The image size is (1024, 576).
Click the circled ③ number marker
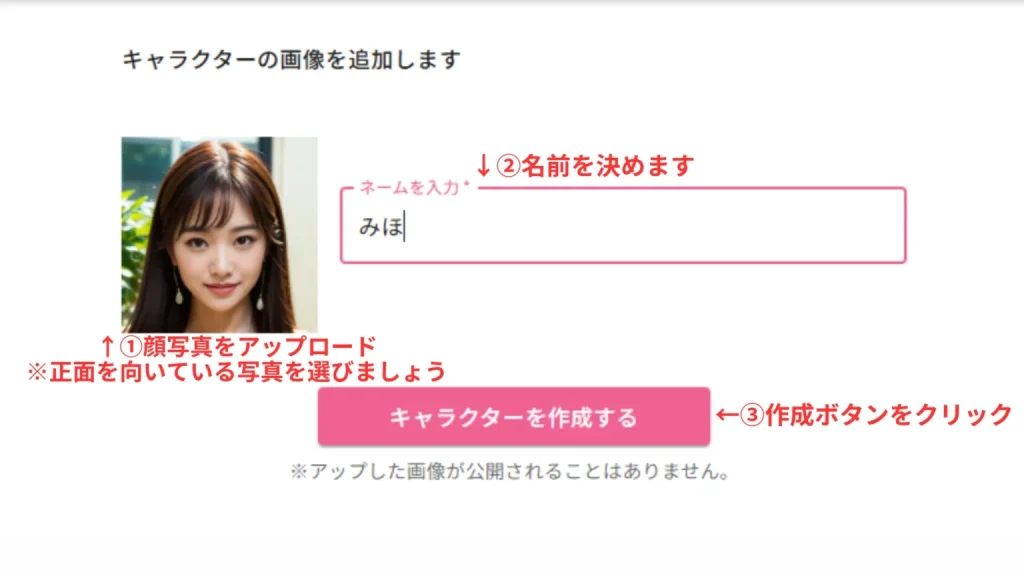pos(752,415)
